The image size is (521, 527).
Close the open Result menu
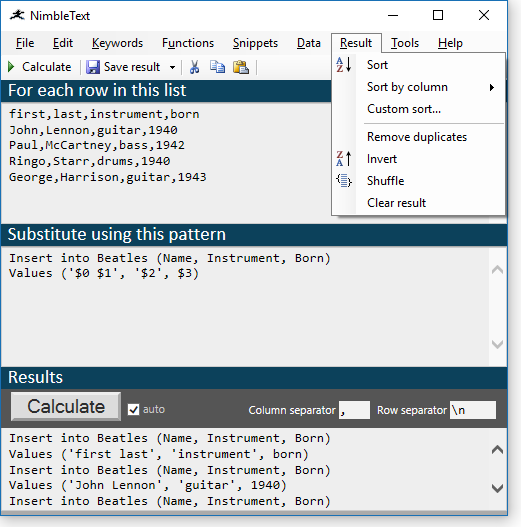click(356, 43)
